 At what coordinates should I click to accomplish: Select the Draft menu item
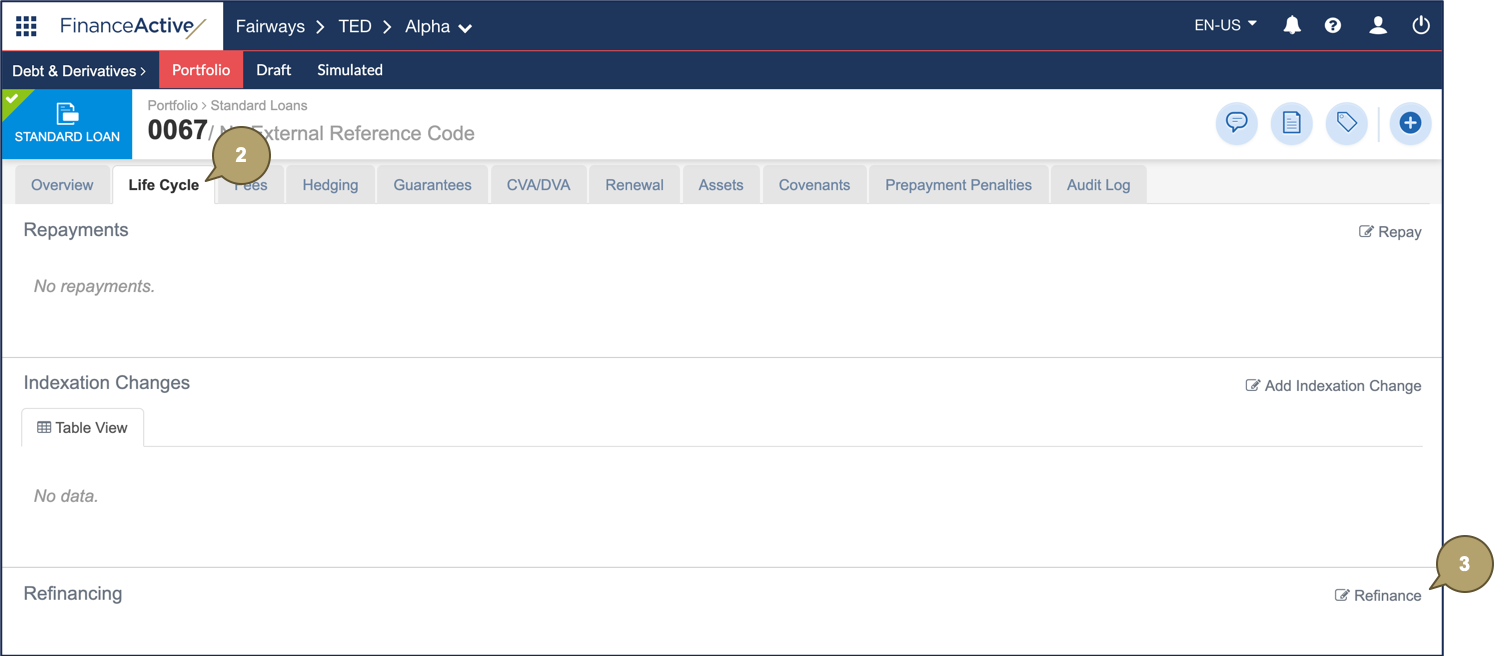coord(273,70)
